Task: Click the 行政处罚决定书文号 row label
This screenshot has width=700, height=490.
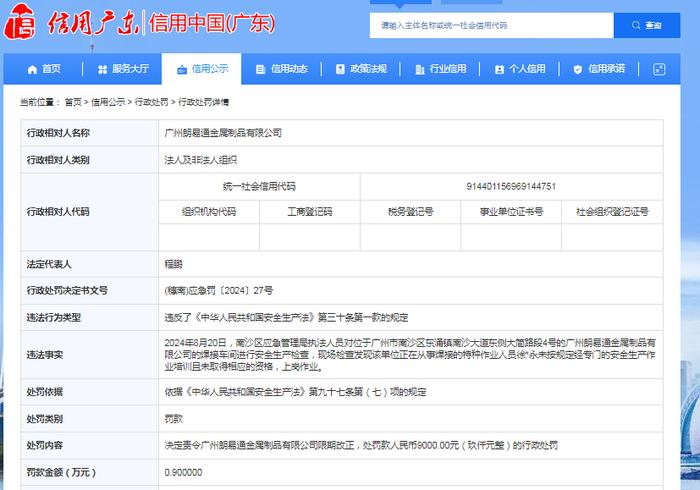Action: pyautogui.click(x=67, y=291)
